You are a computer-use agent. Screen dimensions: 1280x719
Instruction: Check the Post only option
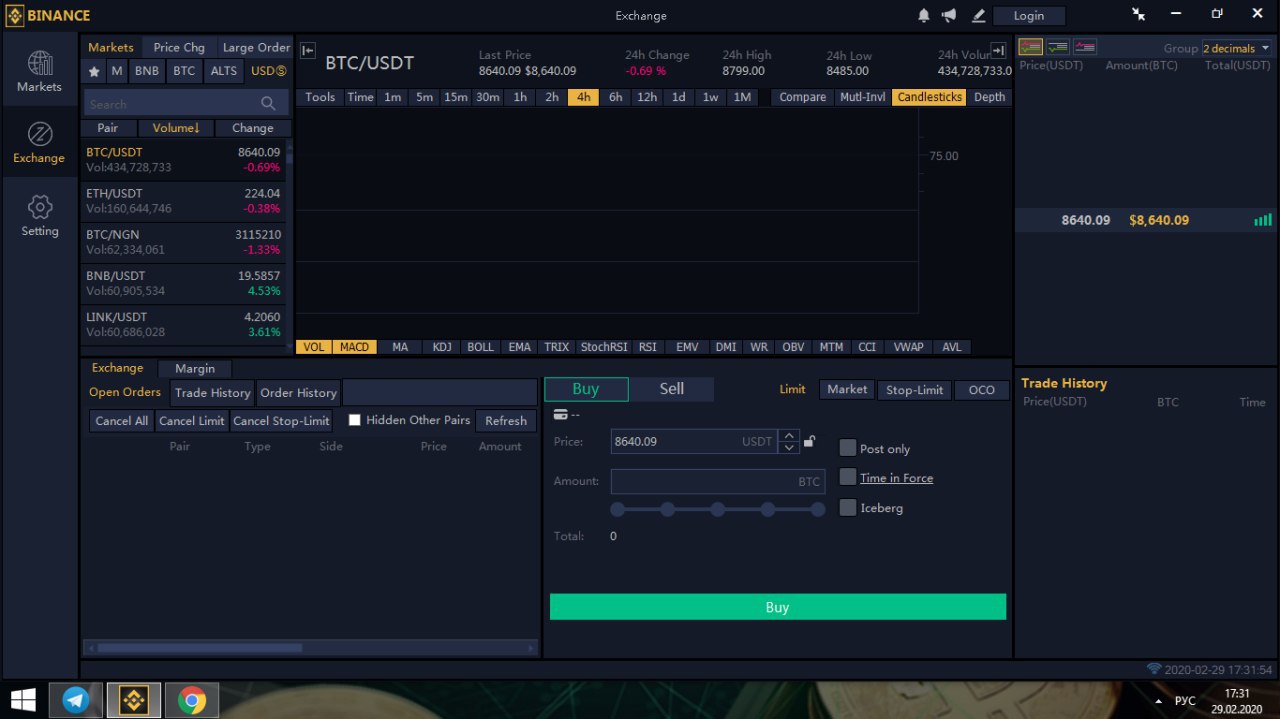click(x=848, y=448)
